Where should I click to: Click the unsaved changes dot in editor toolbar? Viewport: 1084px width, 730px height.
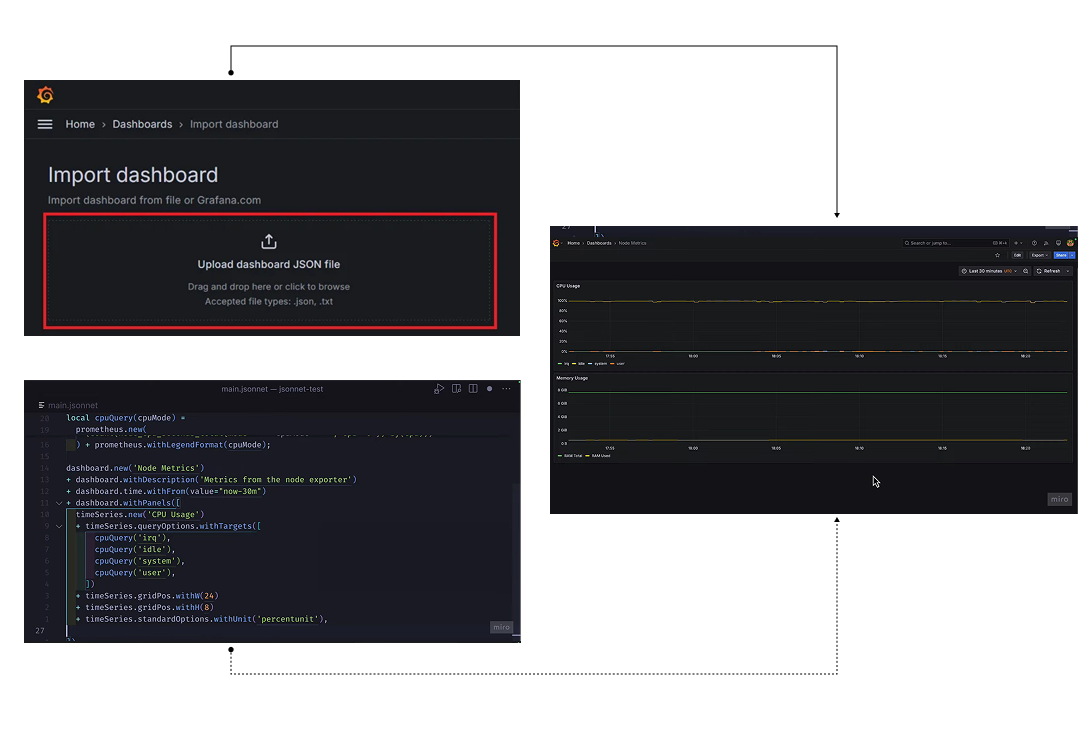[x=489, y=389]
